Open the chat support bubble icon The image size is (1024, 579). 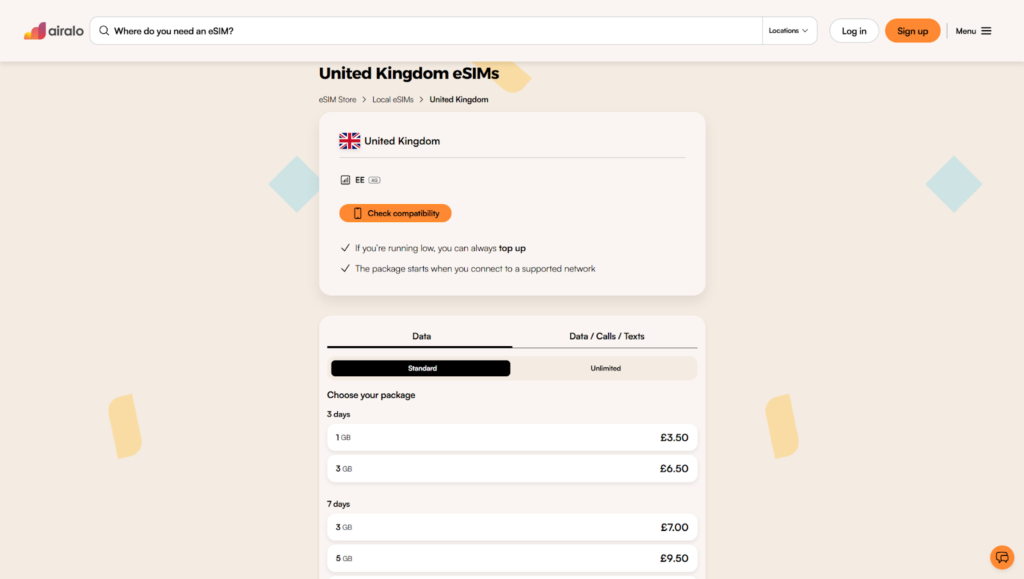pos(1002,557)
